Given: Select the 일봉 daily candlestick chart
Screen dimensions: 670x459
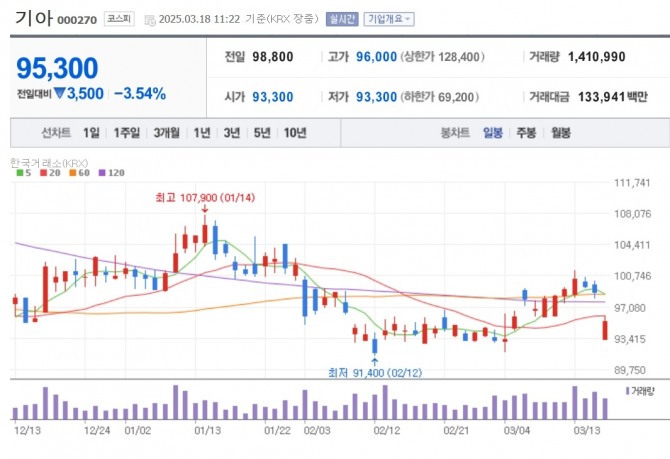Looking at the screenshot, I should tap(493, 133).
